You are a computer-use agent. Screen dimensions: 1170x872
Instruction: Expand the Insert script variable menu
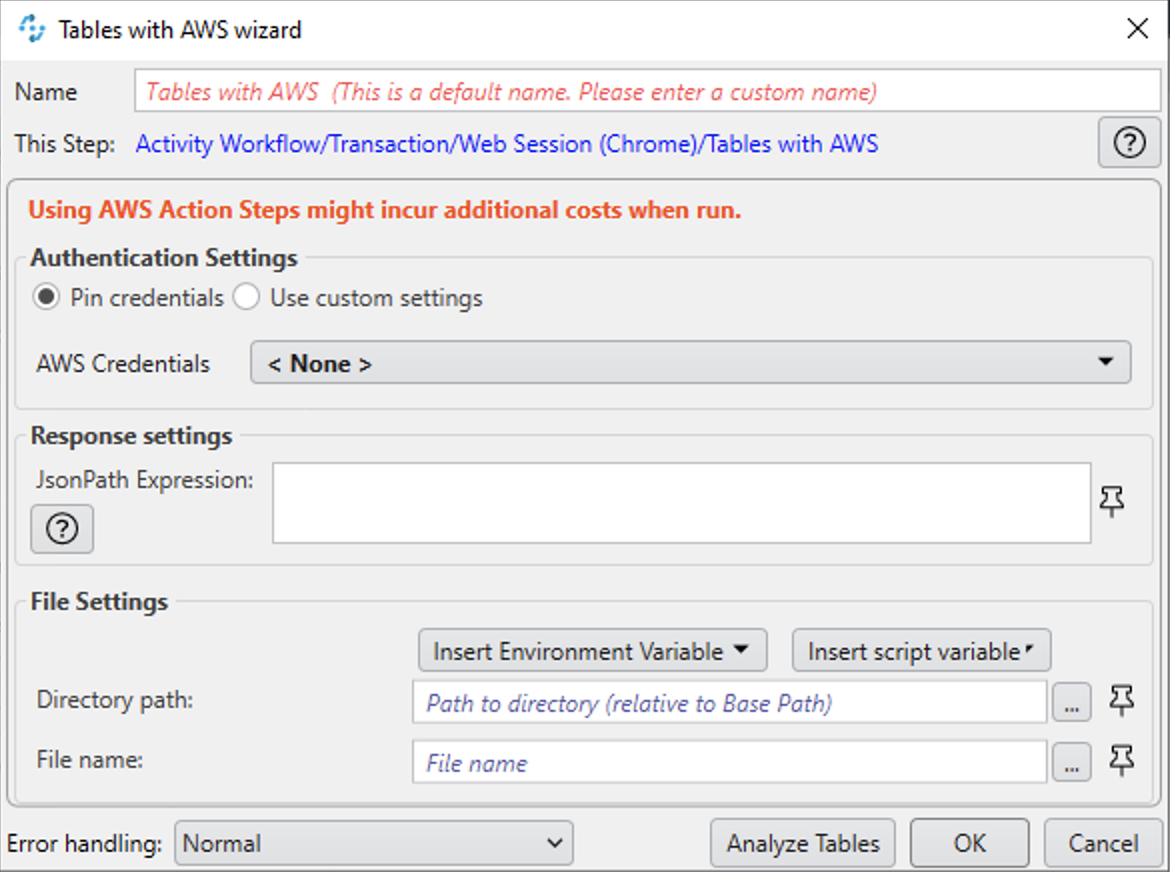click(x=920, y=650)
